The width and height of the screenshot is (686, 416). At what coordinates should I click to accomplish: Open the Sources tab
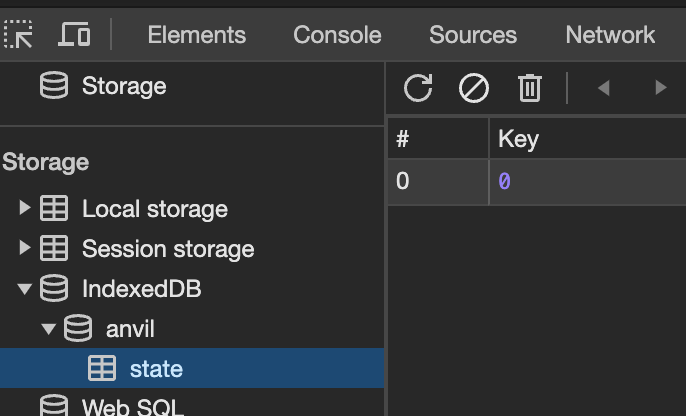pyautogui.click(x=473, y=35)
